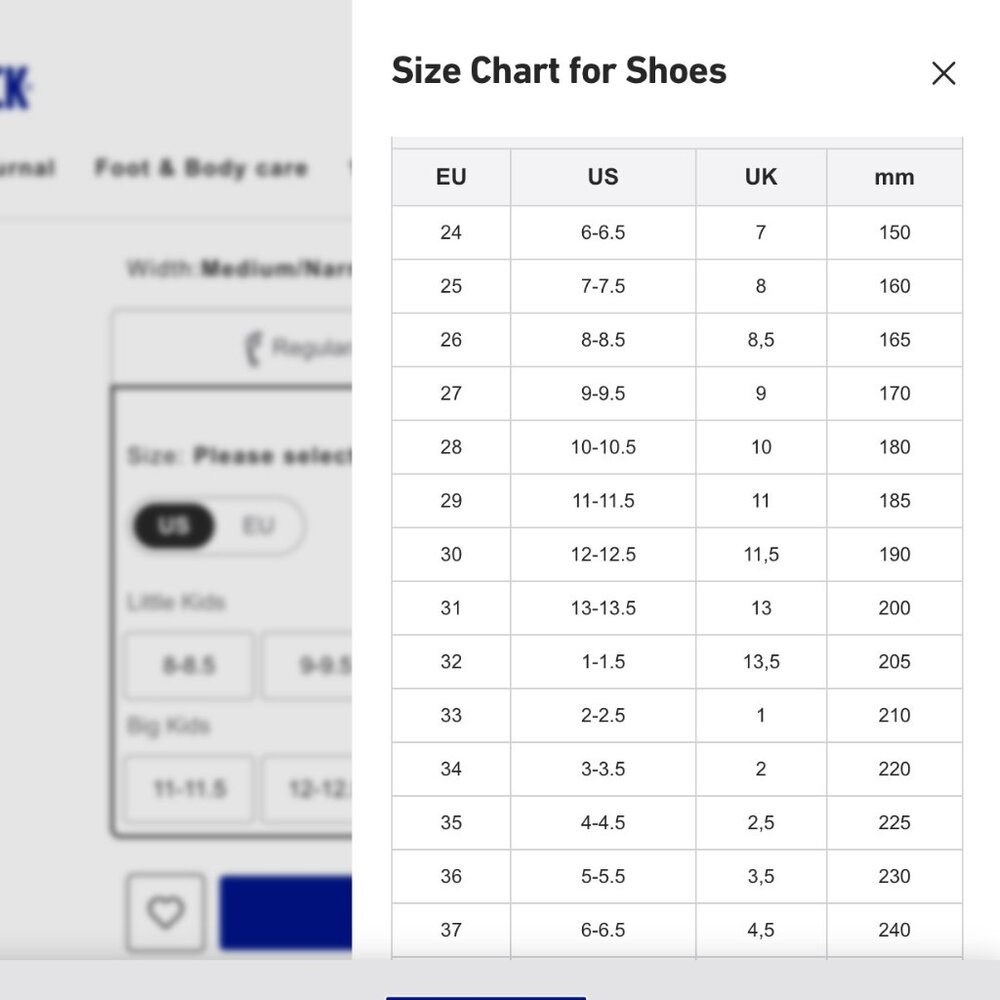Click the 13-13.5 US size cell

click(603, 608)
